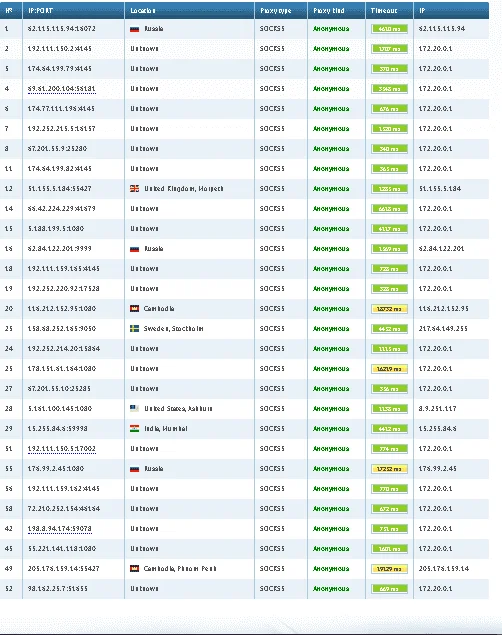Image resolution: width=502 pixels, height=635 pixels.
Task: Click the Russia flag in the 176.99.2.45 row
Action: coord(134,469)
